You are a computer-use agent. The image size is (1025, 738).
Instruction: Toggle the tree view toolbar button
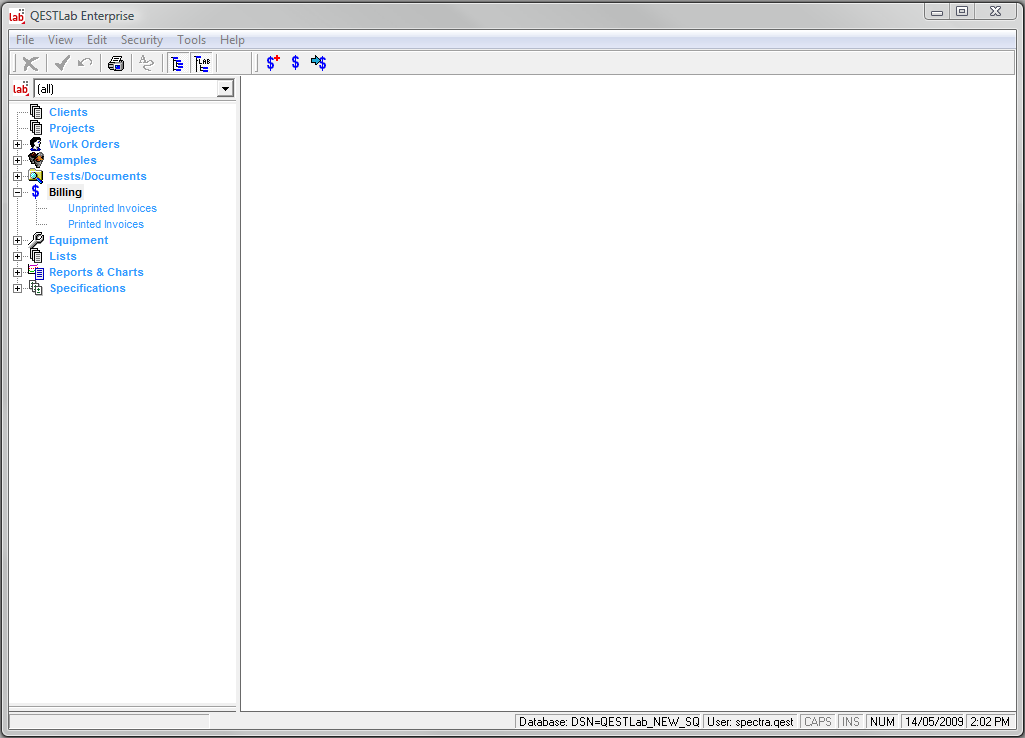[x=177, y=63]
